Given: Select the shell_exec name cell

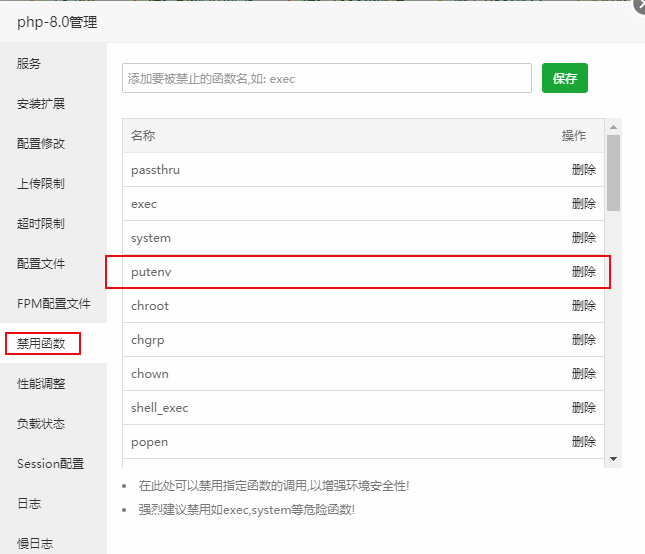Looking at the screenshot, I should pos(160,408).
